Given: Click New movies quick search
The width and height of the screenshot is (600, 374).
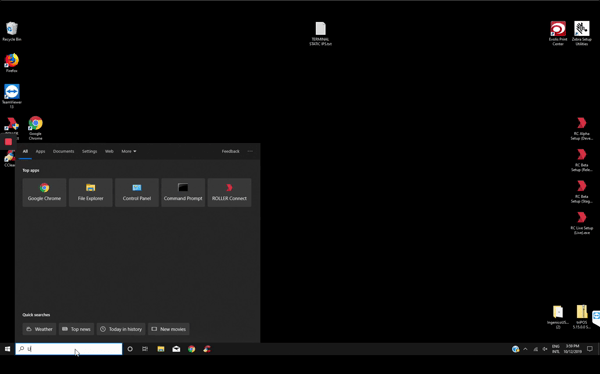Looking at the screenshot, I should [x=169, y=329].
